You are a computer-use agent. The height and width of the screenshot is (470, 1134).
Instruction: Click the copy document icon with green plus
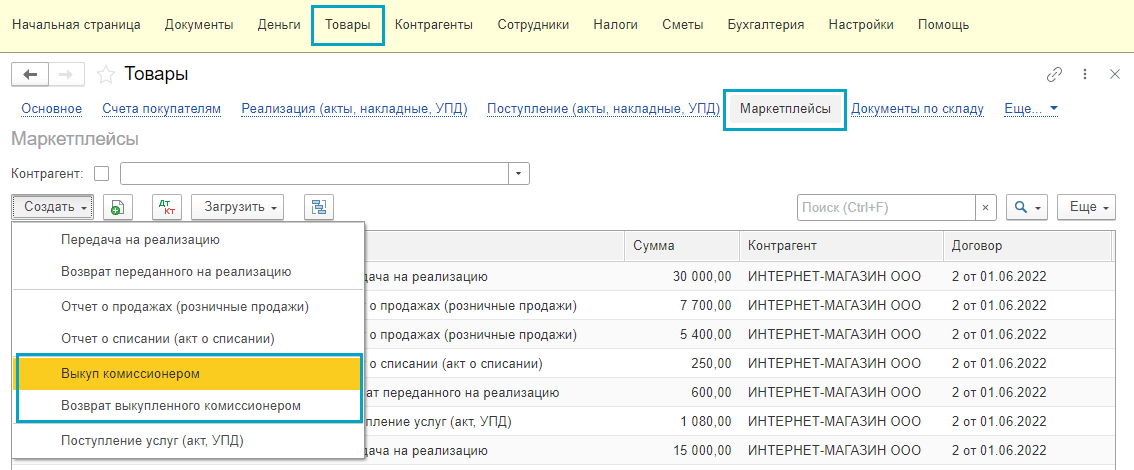(118, 207)
